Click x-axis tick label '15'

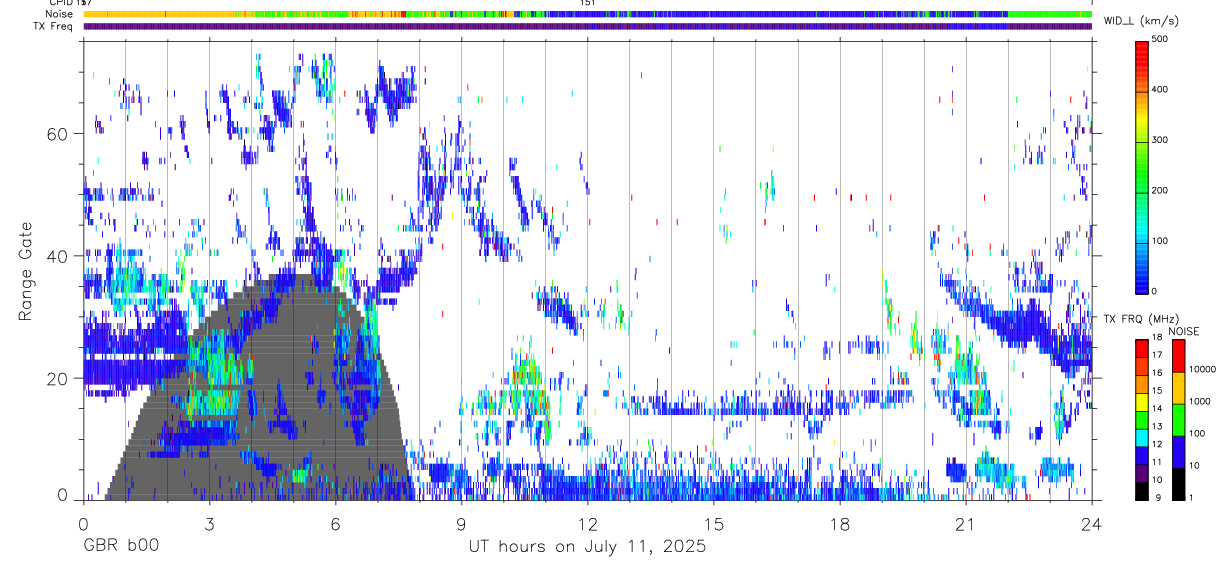(714, 524)
